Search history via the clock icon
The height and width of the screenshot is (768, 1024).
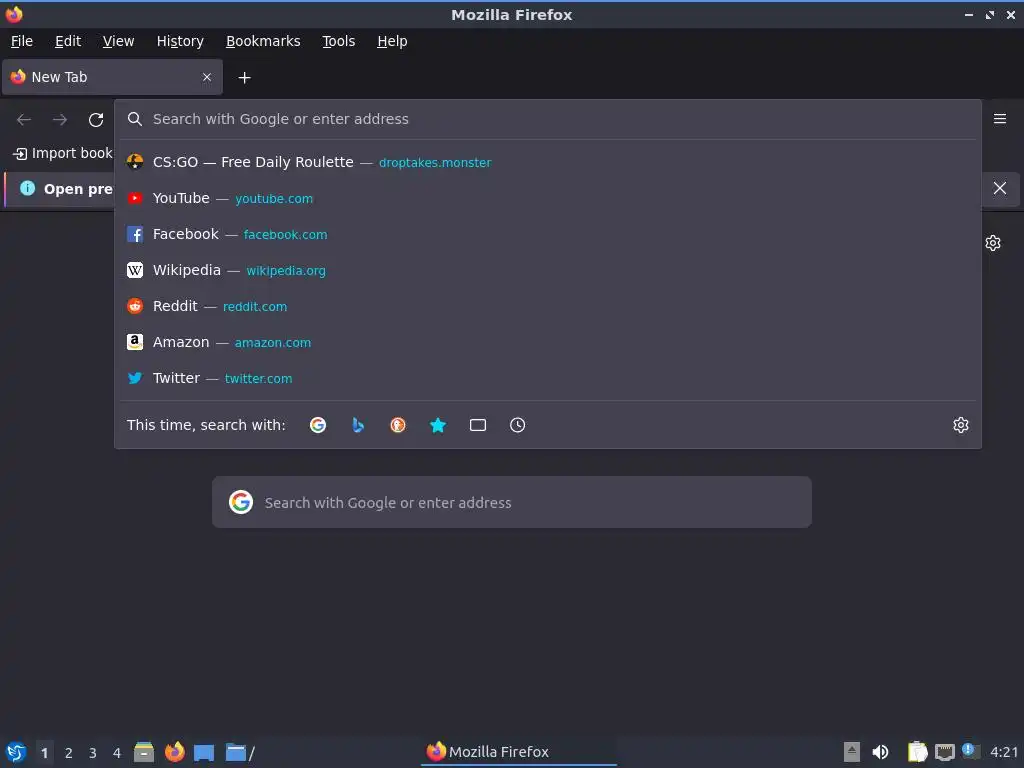point(517,425)
